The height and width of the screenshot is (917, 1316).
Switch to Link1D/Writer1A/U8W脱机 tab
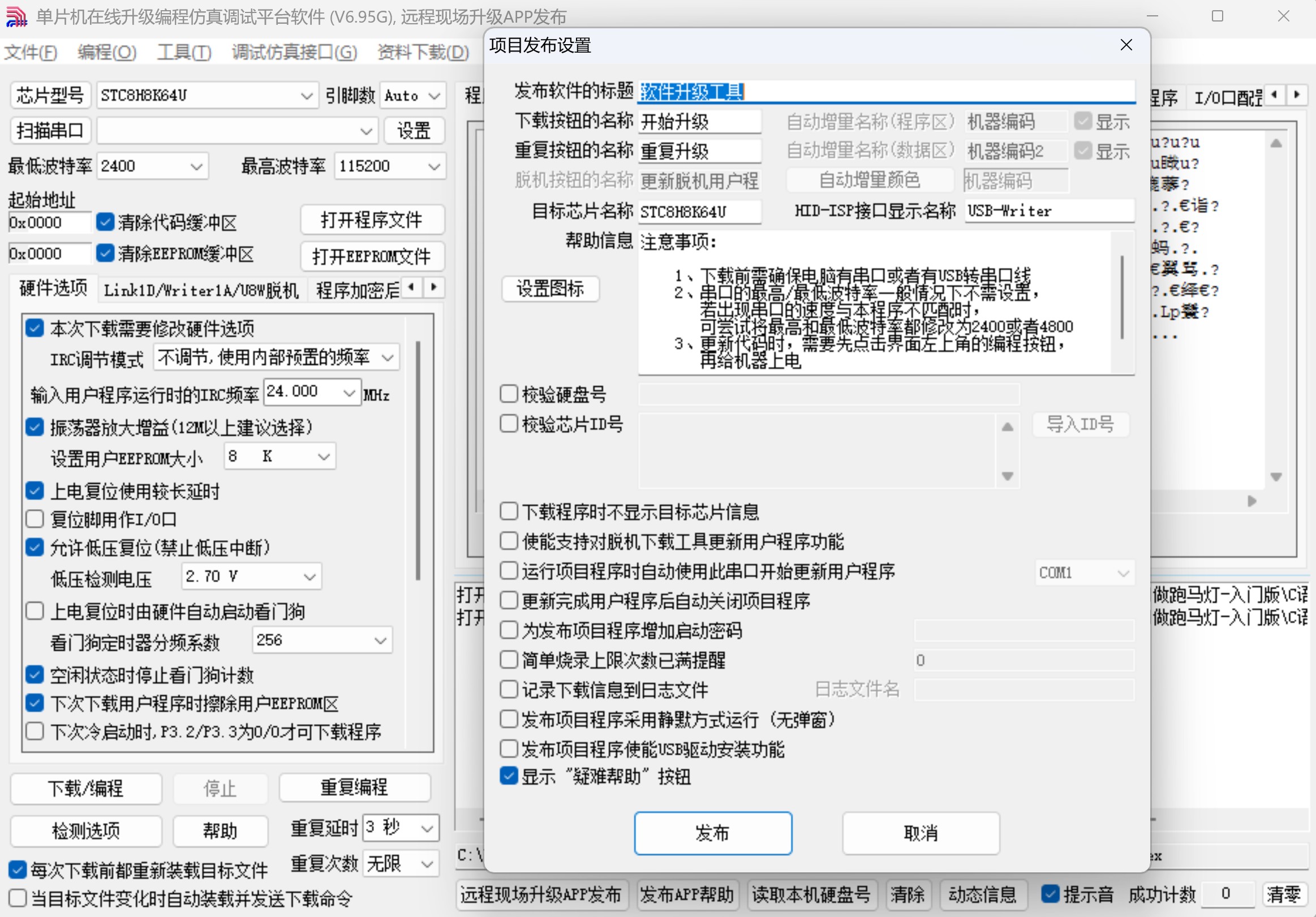pyautogui.click(x=201, y=291)
